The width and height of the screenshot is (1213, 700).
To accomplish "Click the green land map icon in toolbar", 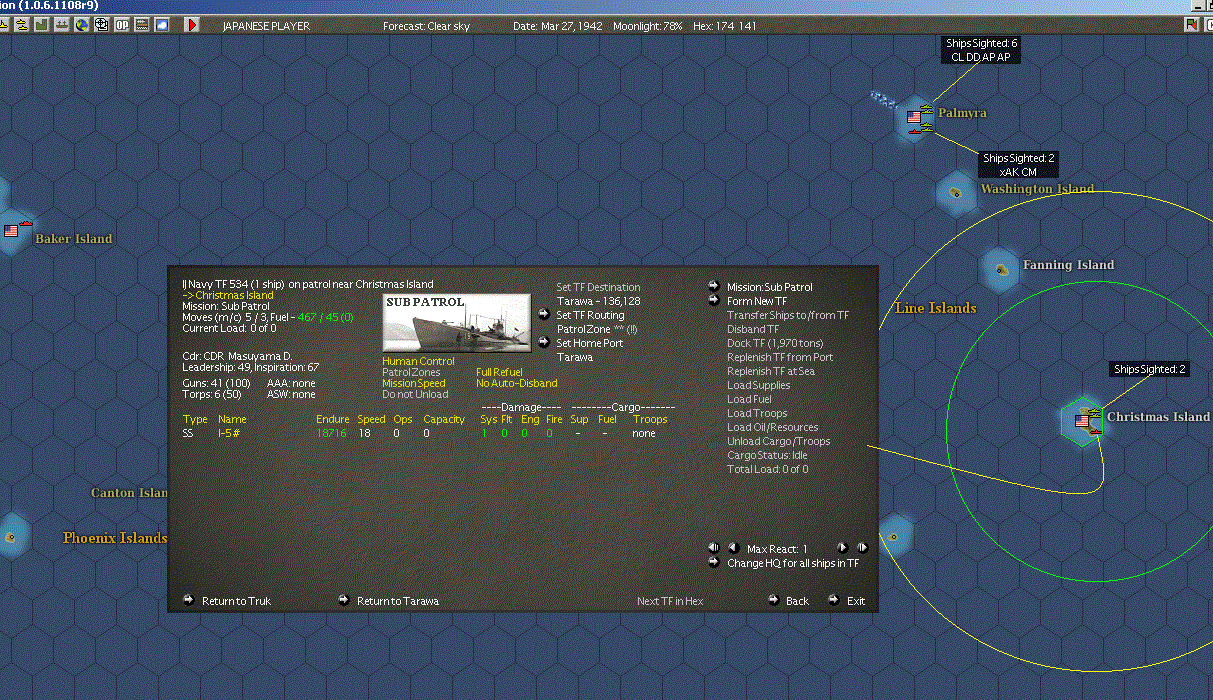I will coord(41,25).
